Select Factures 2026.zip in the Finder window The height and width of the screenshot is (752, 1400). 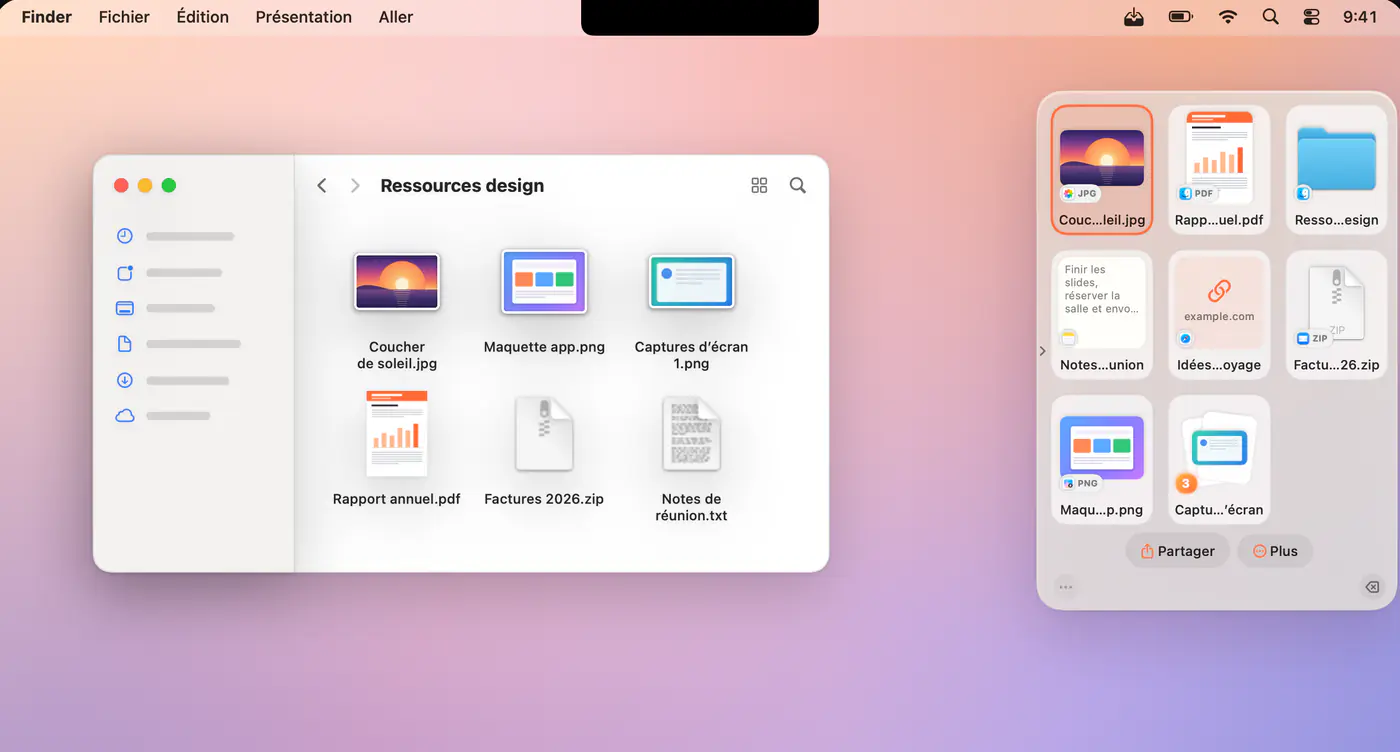point(544,449)
